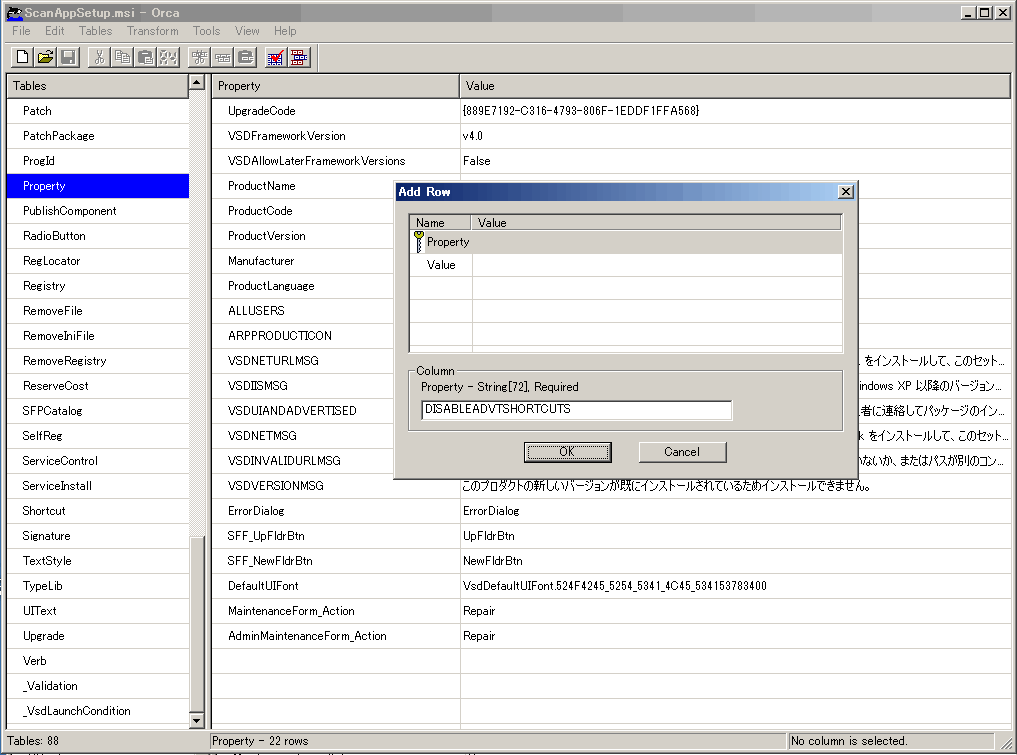
Task: Open the Tools menu
Action: tap(206, 31)
